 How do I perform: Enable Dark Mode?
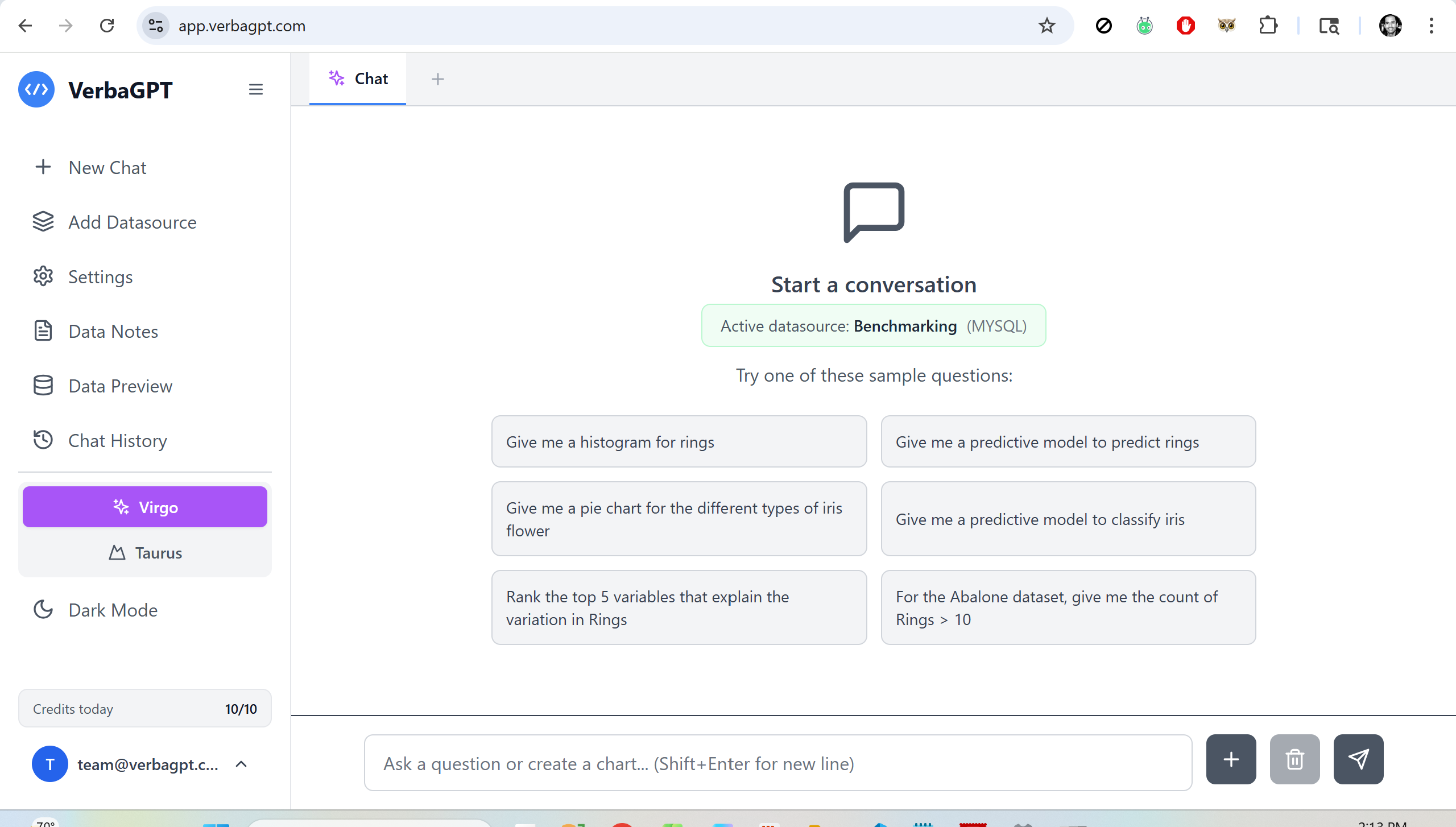(x=113, y=610)
